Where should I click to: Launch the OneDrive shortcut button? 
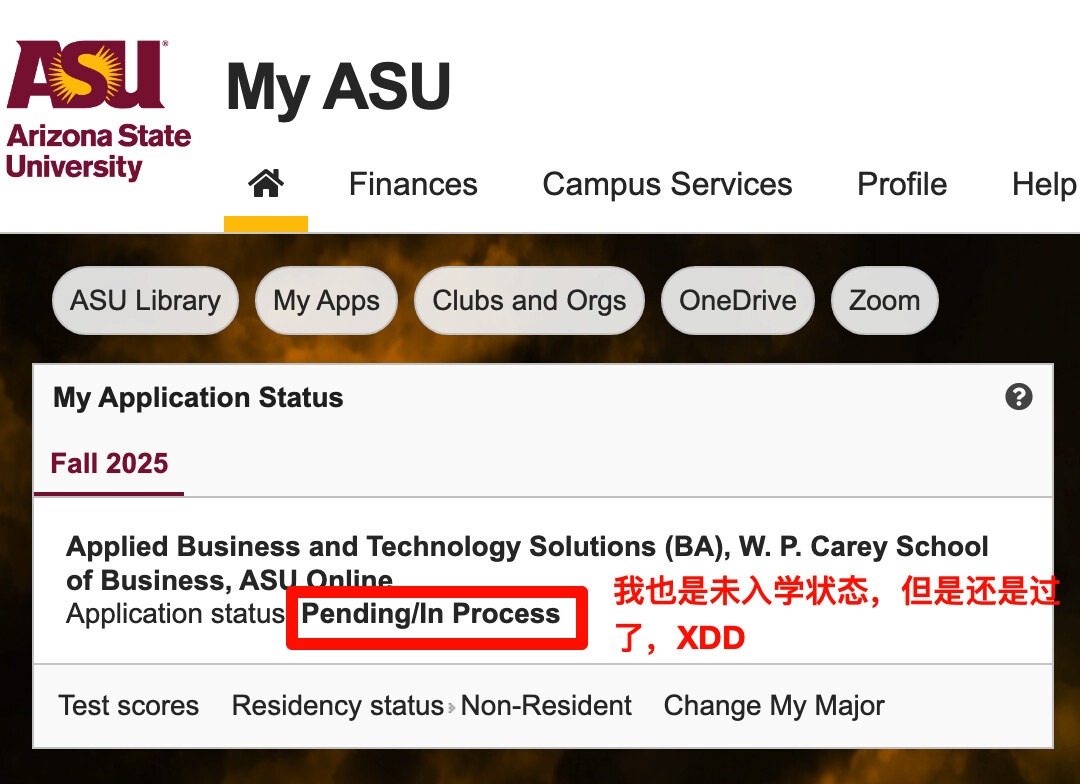click(x=738, y=300)
